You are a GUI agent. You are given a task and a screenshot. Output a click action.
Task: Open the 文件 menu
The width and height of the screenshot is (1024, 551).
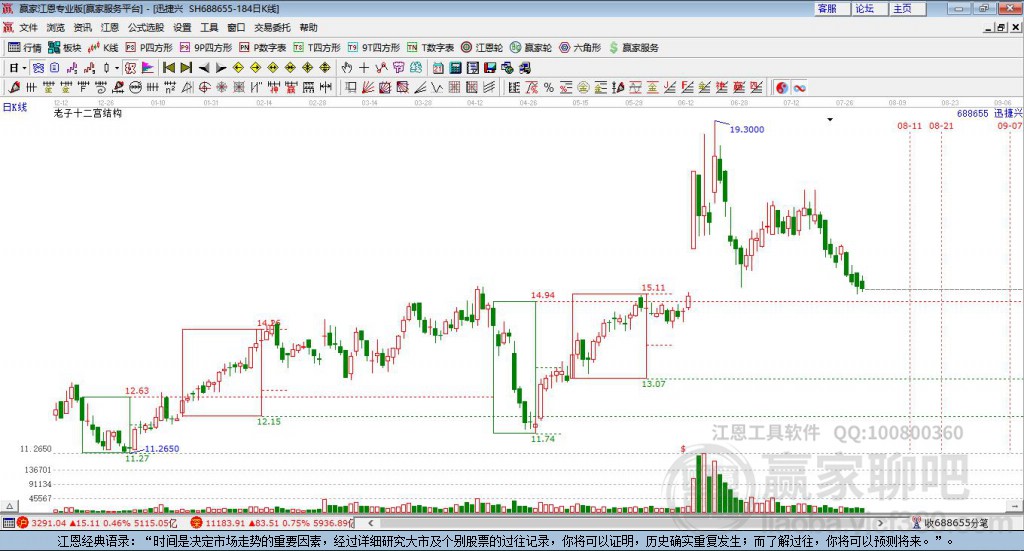pos(28,27)
